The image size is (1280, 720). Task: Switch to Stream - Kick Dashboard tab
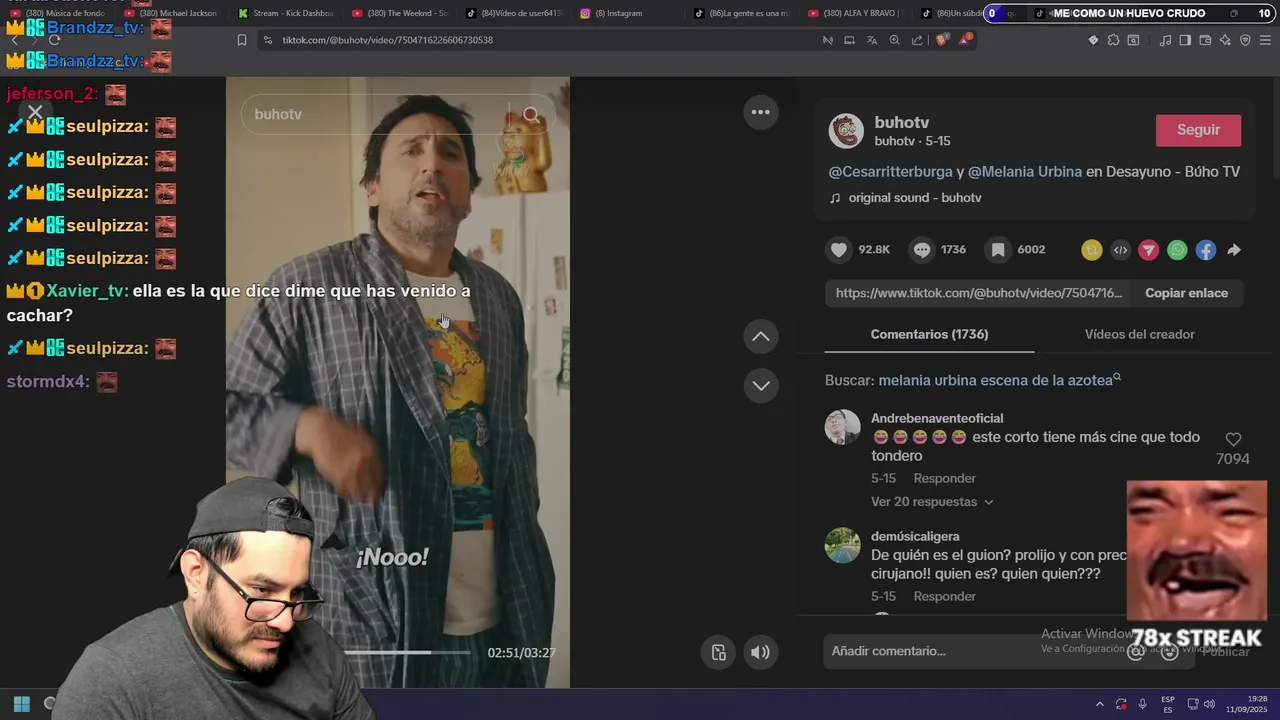click(x=286, y=13)
